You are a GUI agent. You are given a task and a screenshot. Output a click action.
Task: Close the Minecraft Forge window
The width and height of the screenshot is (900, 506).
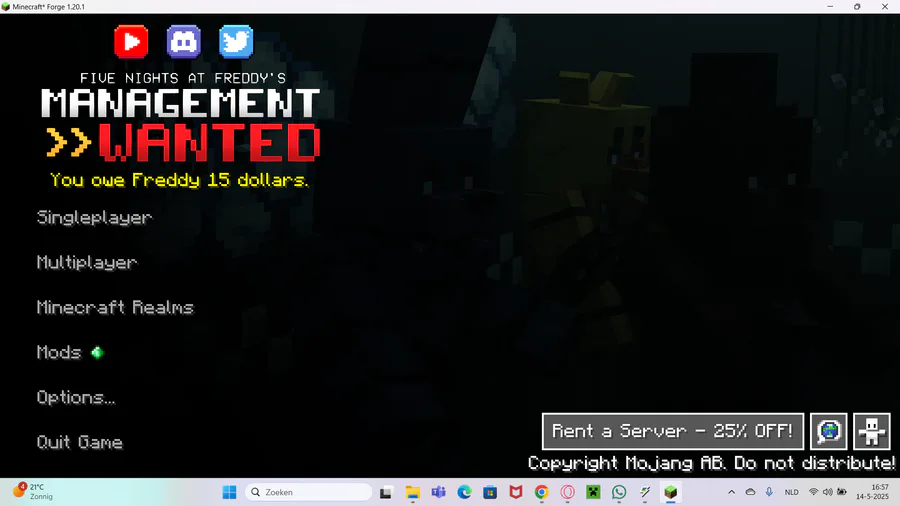click(885, 7)
